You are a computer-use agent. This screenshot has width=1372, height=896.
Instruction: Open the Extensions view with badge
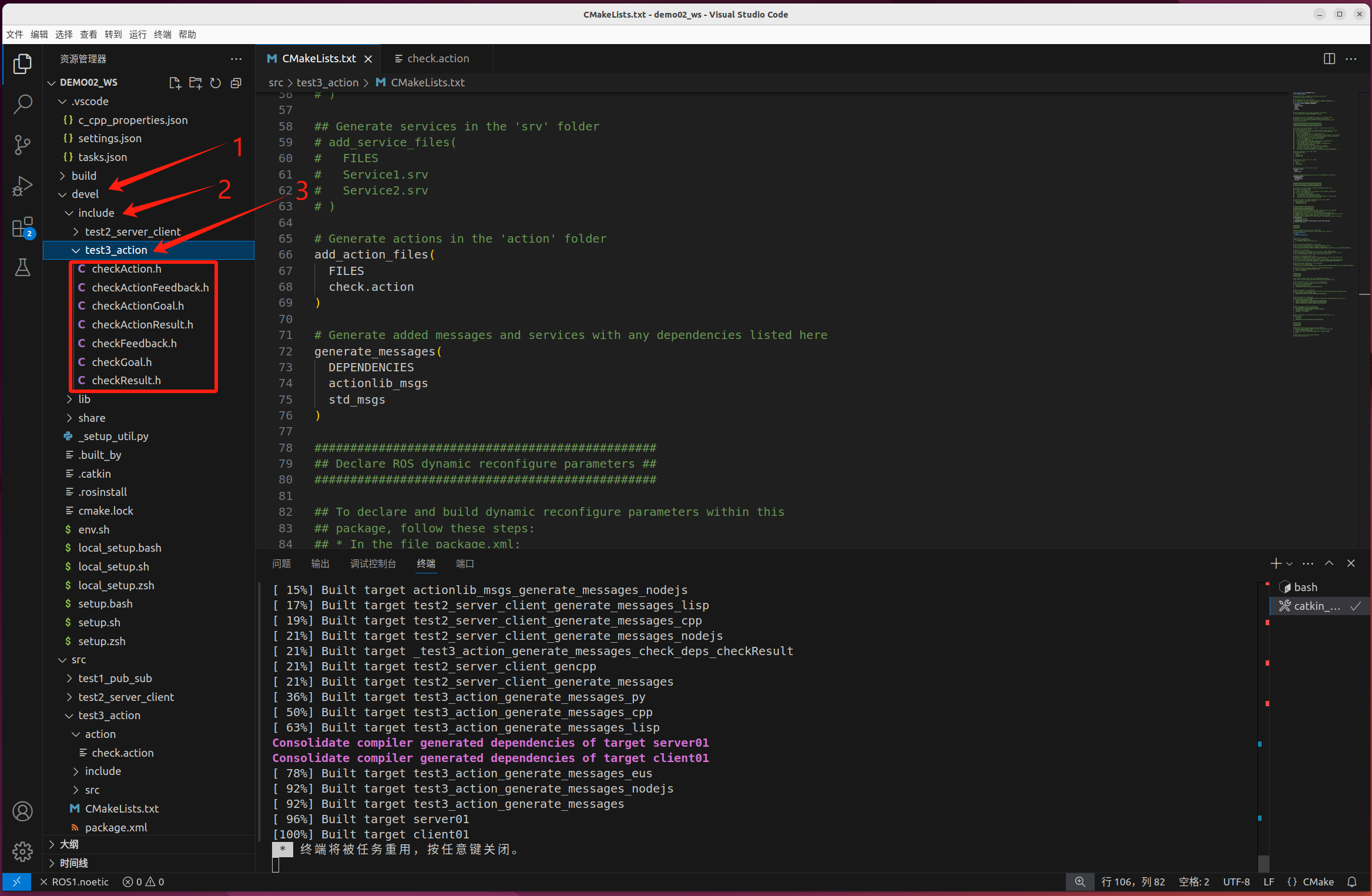22,227
